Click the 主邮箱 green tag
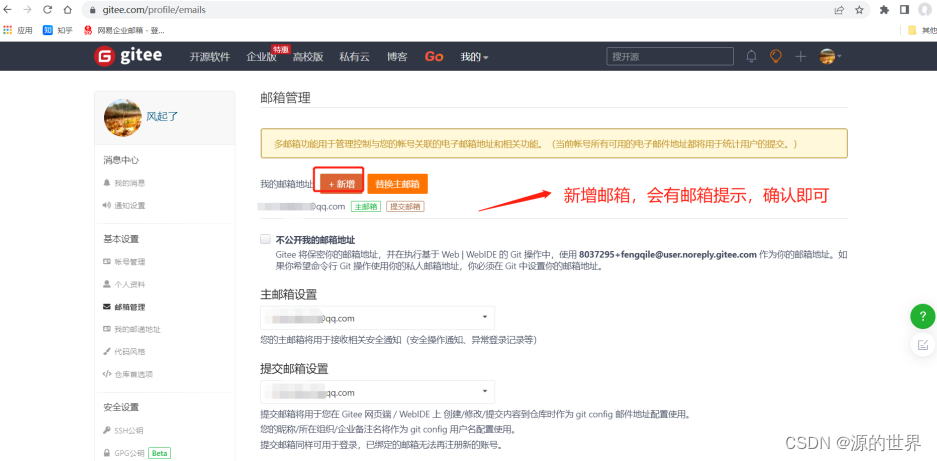This screenshot has width=937, height=461. point(366,207)
